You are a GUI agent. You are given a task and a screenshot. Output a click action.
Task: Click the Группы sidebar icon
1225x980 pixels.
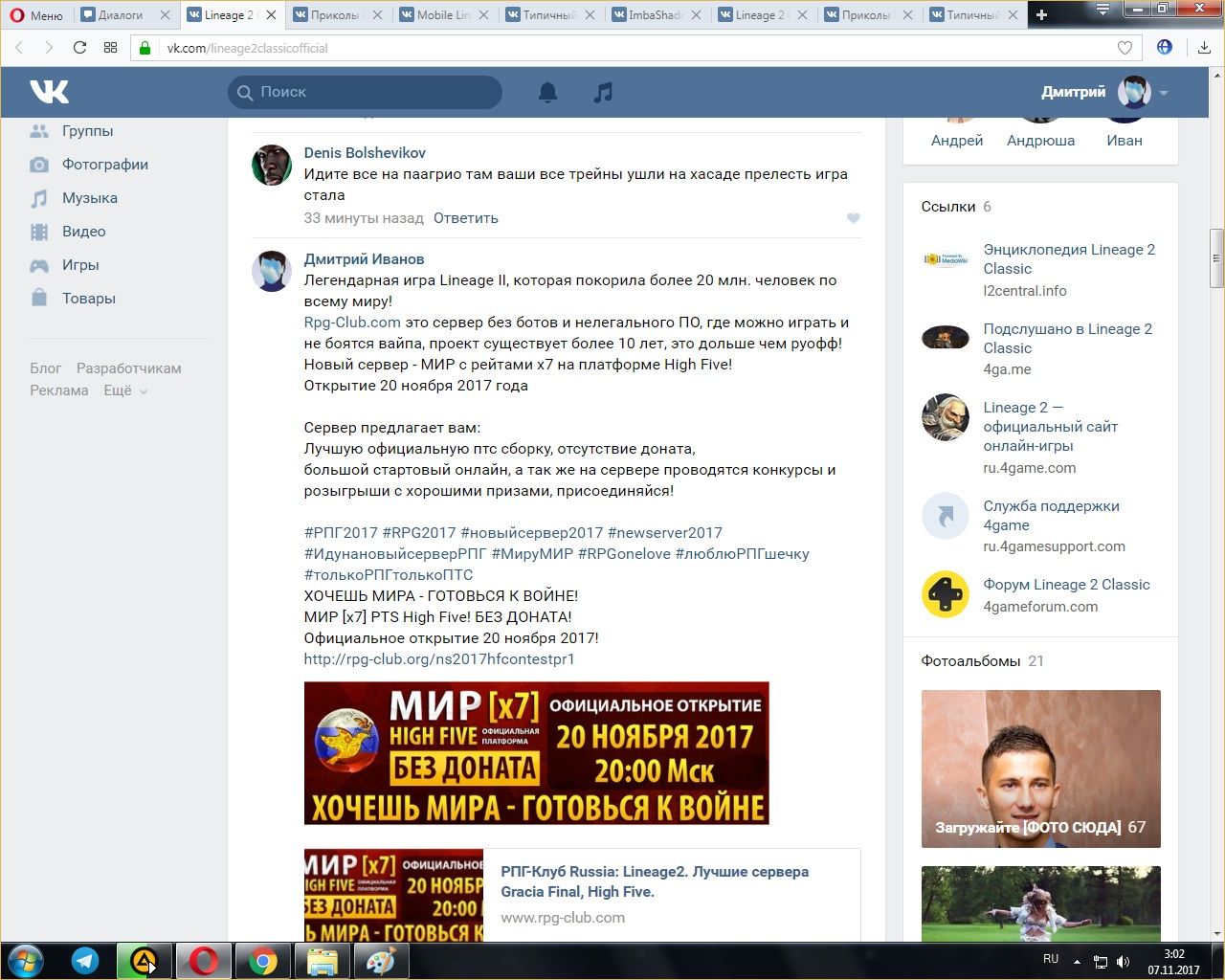(39, 131)
